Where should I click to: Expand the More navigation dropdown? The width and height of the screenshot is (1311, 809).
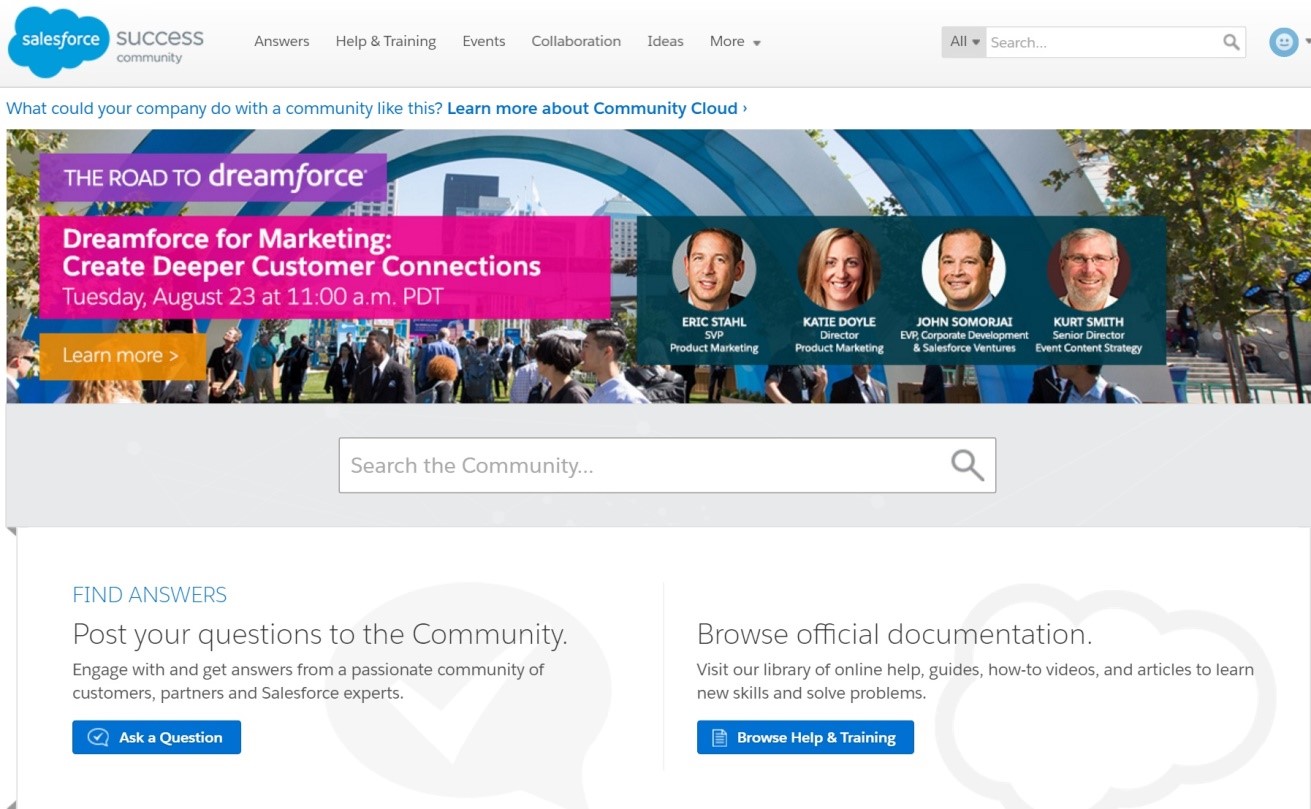tap(735, 41)
